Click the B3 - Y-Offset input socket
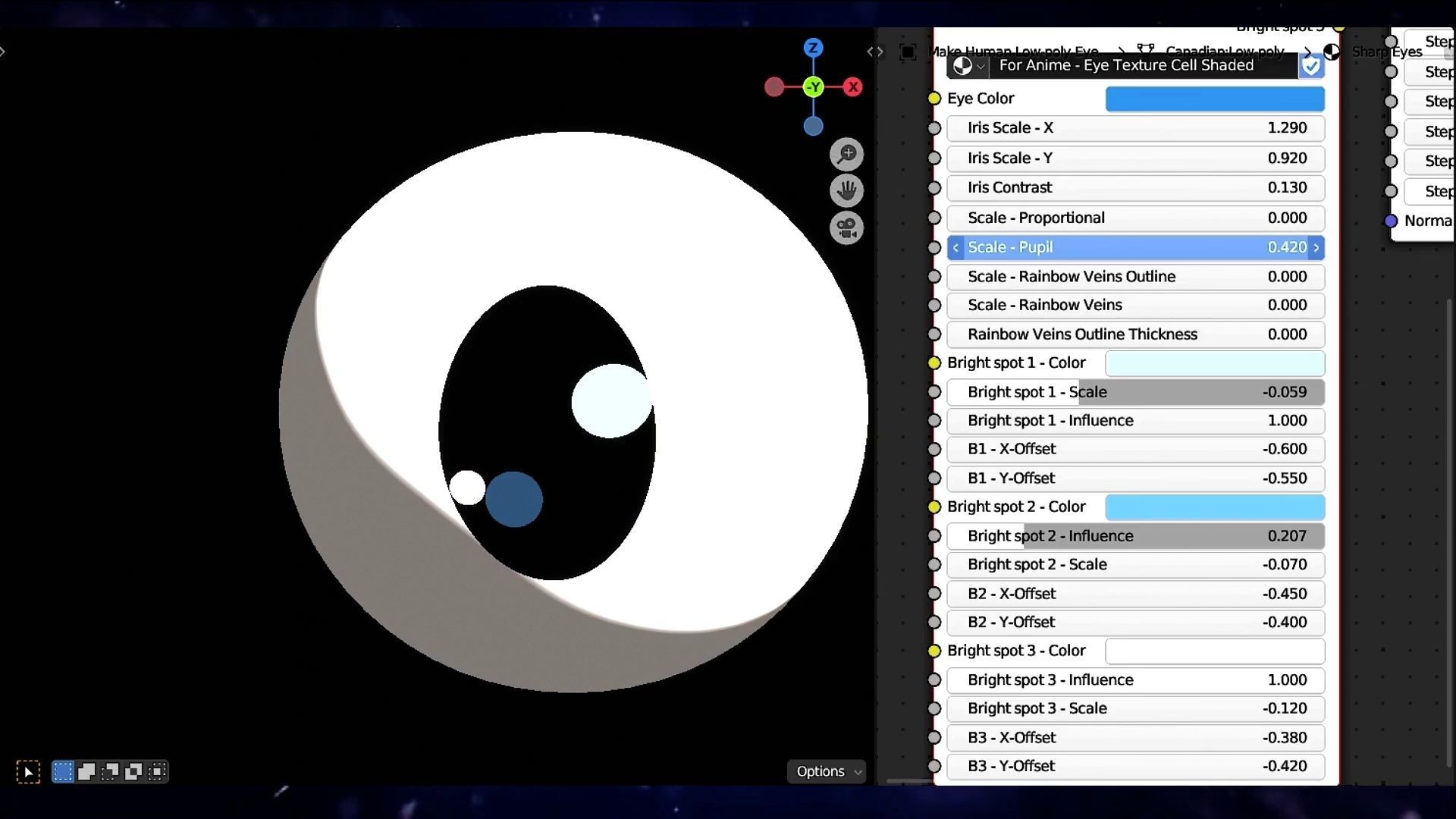 tap(934, 767)
